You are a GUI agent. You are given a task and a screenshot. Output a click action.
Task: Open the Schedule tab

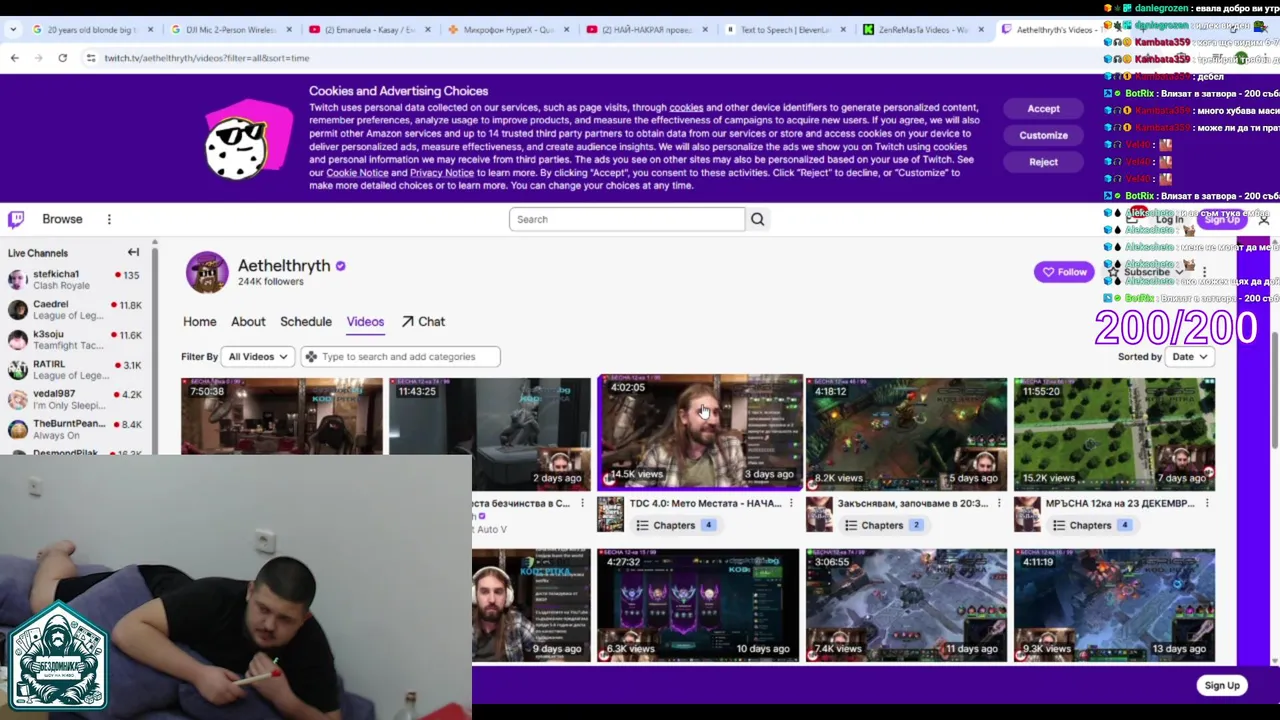click(306, 322)
